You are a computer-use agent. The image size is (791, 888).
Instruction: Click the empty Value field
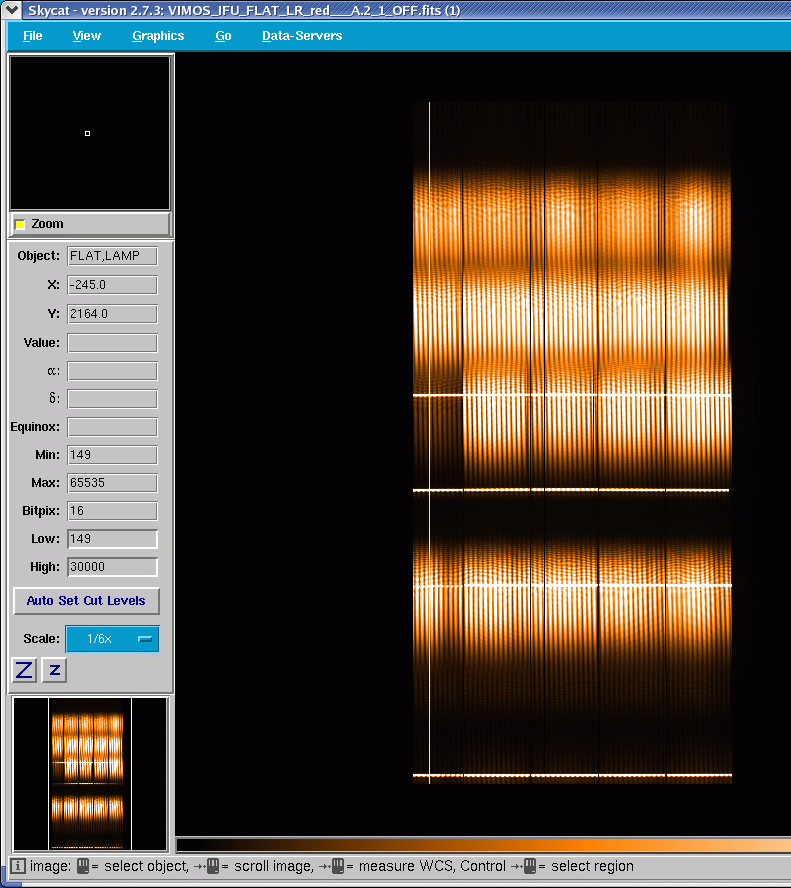[112, 343]
